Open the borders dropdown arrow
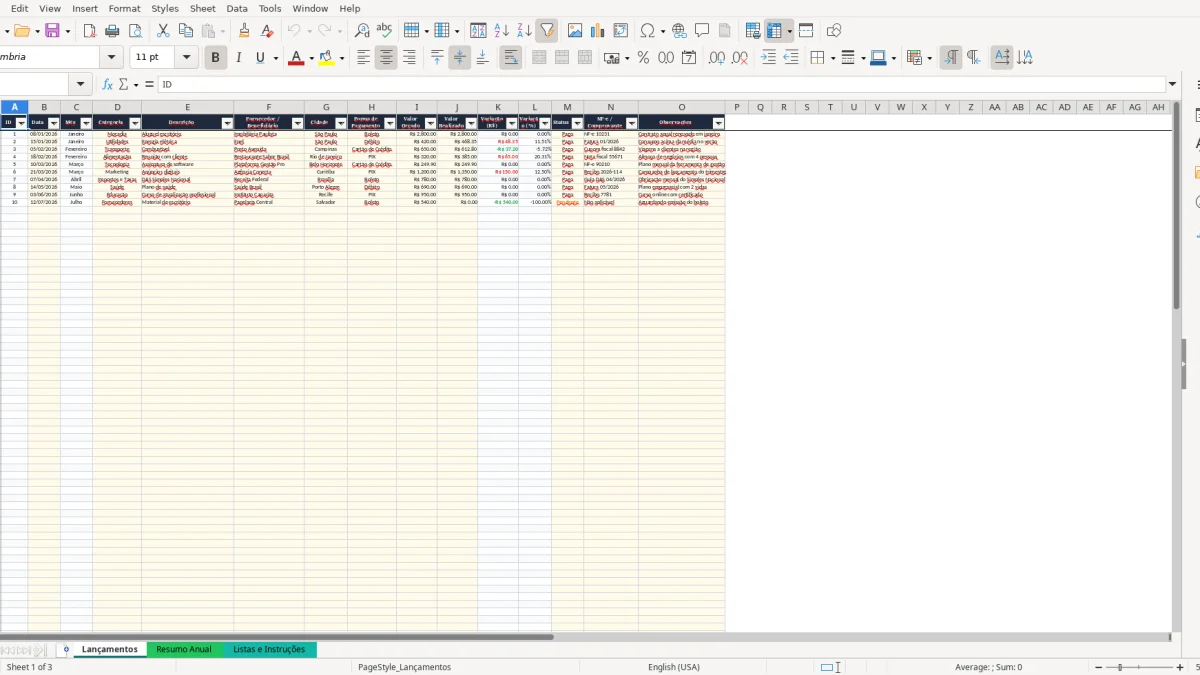This screenshot has width=1200, height=675. (x=831, y=58)
